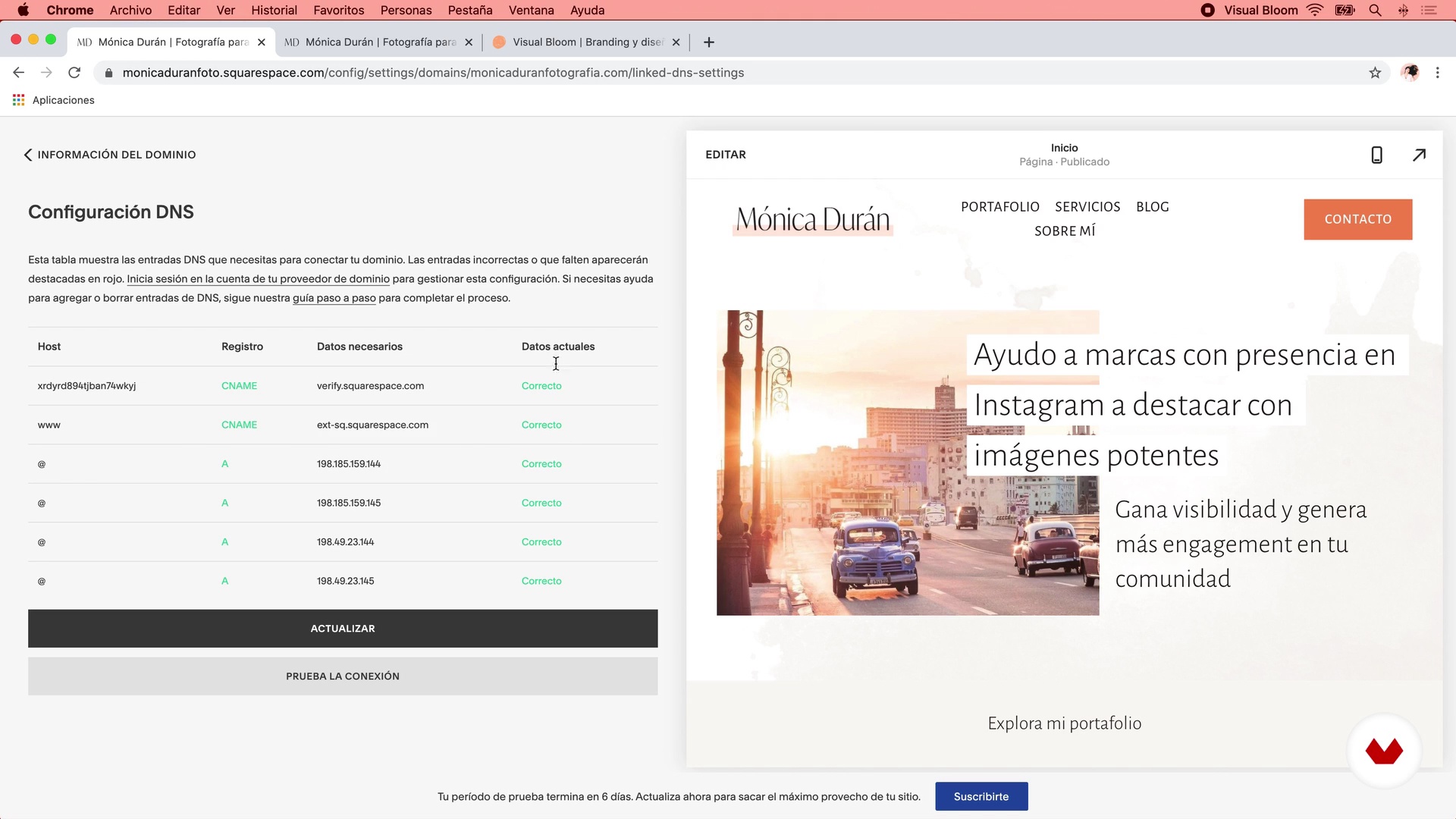
Task: Click the browser forward arrow
Action: [x=46, y=73]
